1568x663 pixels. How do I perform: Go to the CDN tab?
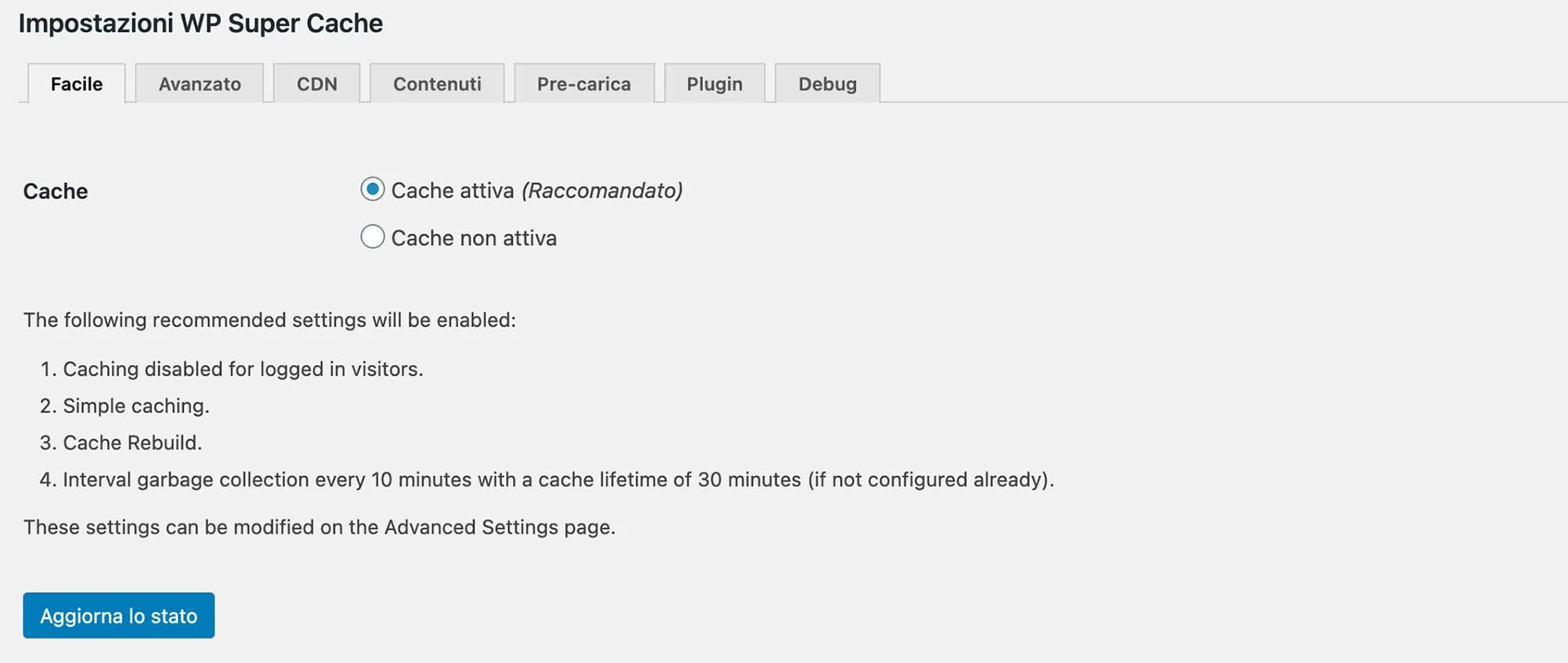click(x=317, y=83)
